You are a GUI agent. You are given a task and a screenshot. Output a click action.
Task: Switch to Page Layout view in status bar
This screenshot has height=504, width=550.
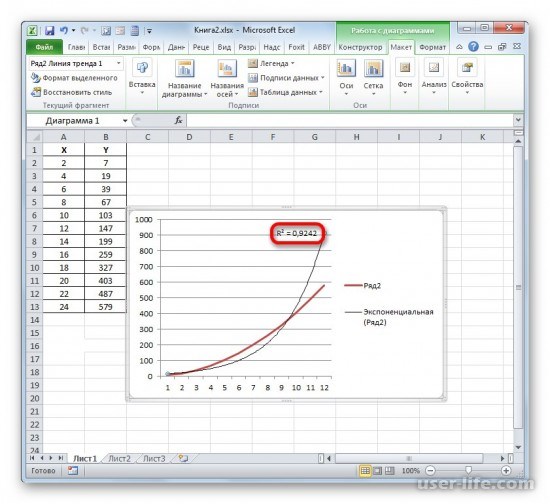[x=377, y=470]
